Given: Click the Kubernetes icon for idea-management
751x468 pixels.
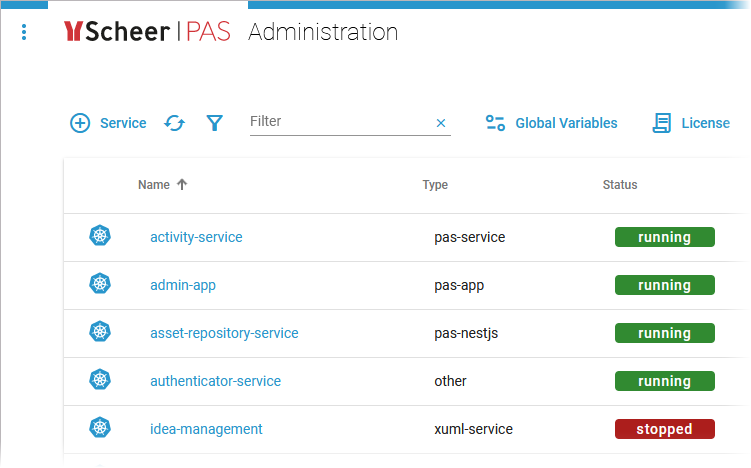Looking at the screenshot, I should point(100,428).
